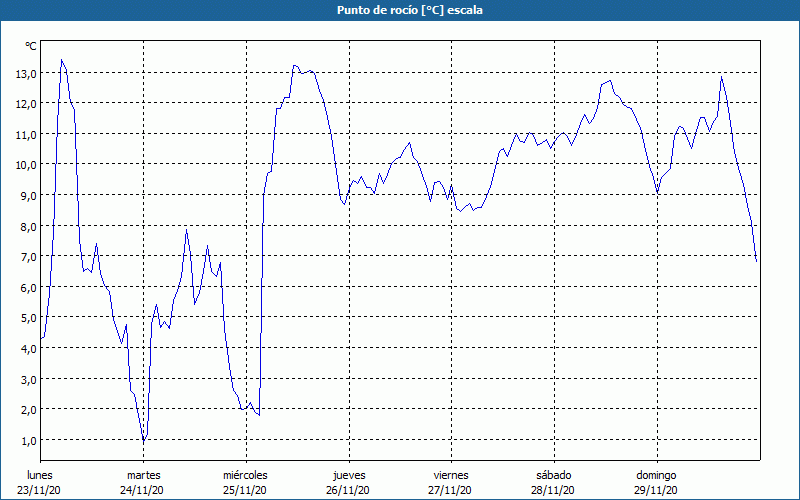
Task: Click the 10,0 y-axis value
Action: (26, 165)
